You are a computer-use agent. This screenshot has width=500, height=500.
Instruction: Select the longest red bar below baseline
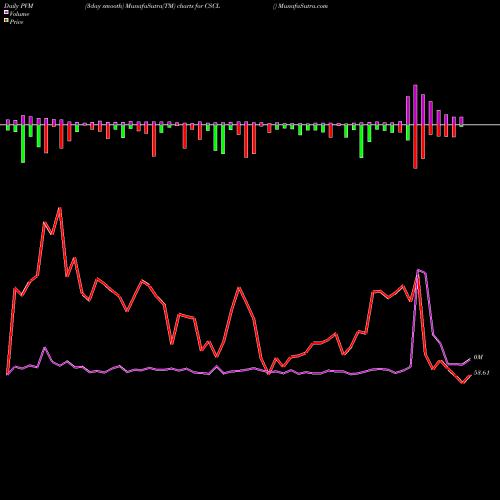(415, 147)
